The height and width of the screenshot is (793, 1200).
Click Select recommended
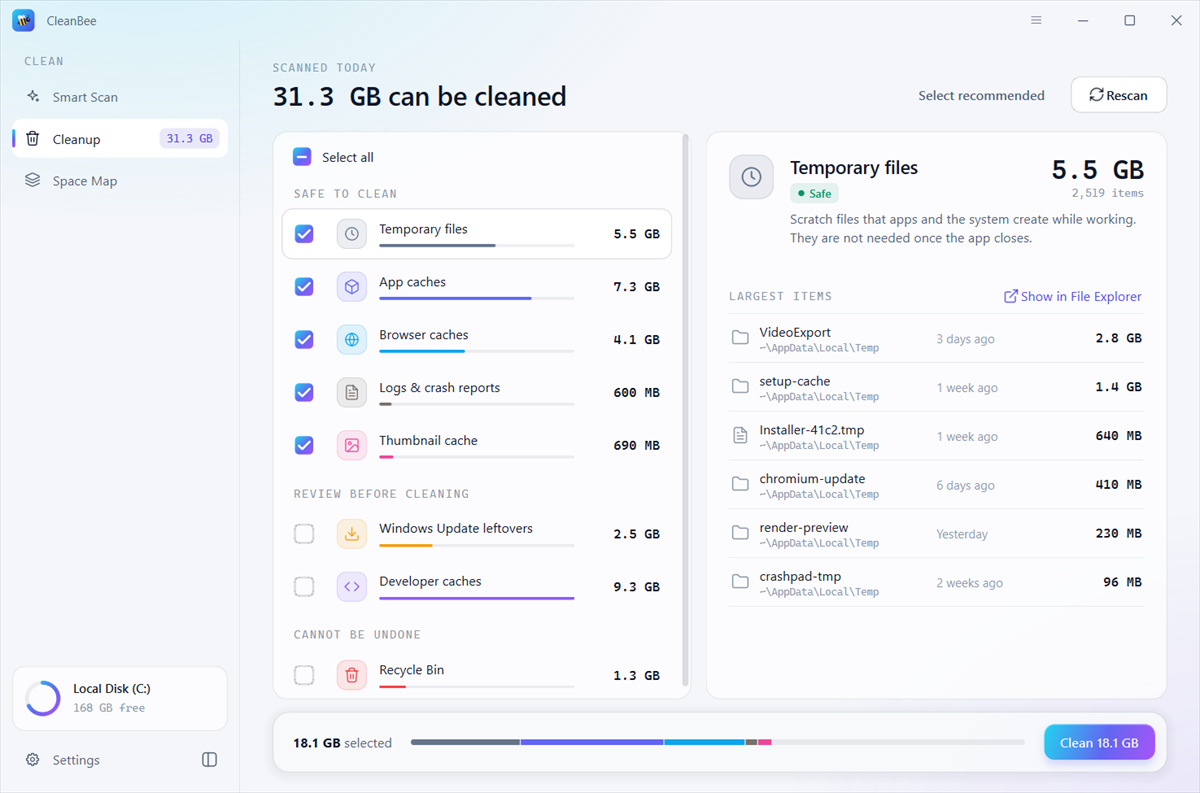coord(981,96)
